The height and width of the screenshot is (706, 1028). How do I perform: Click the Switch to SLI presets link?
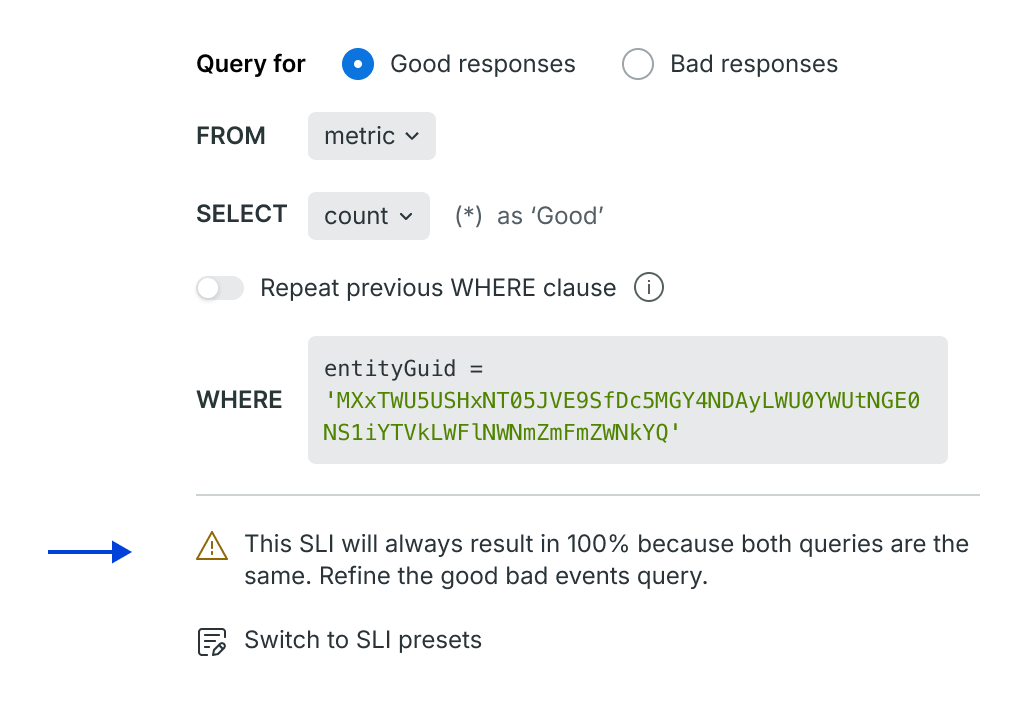(363, 640)
